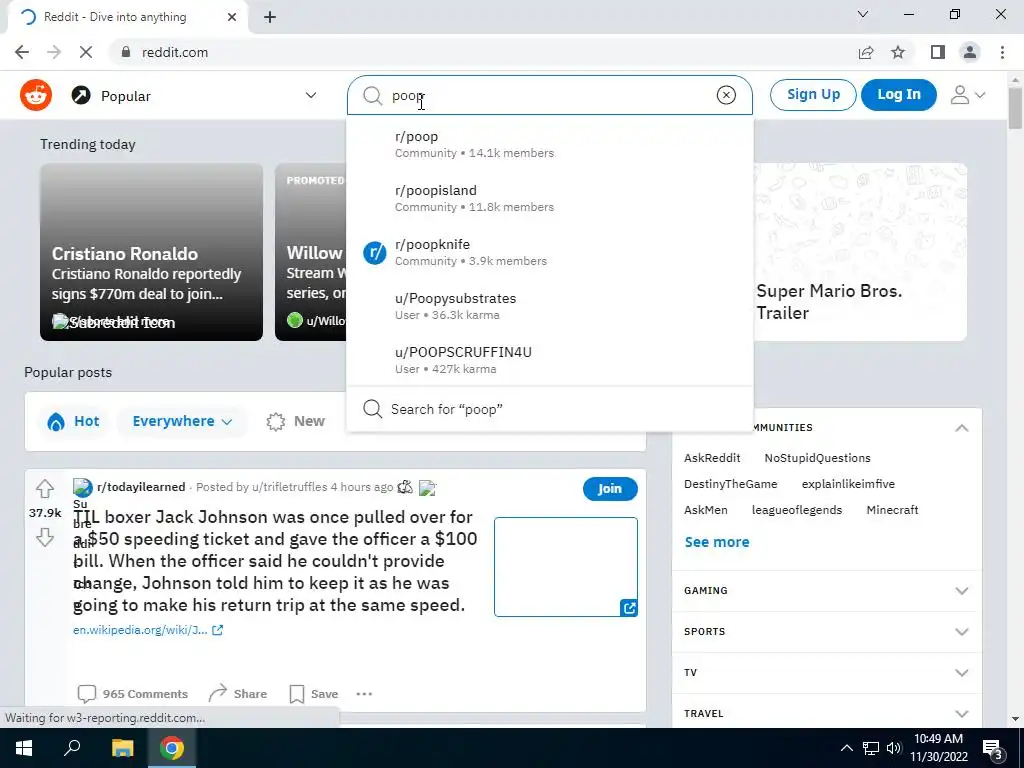Open the Willow promoted card

(x=311, y=252)
